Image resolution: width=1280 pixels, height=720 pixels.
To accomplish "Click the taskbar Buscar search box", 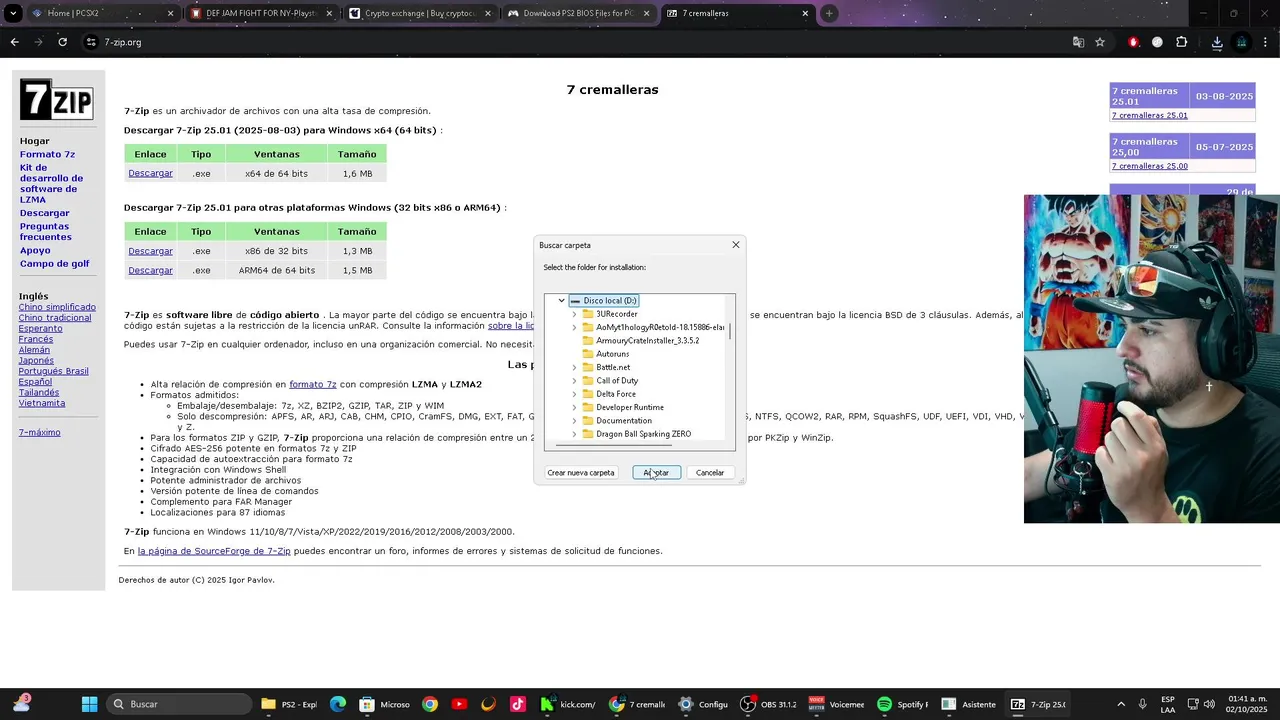I will pyautogui.click(x=179, y=704).
